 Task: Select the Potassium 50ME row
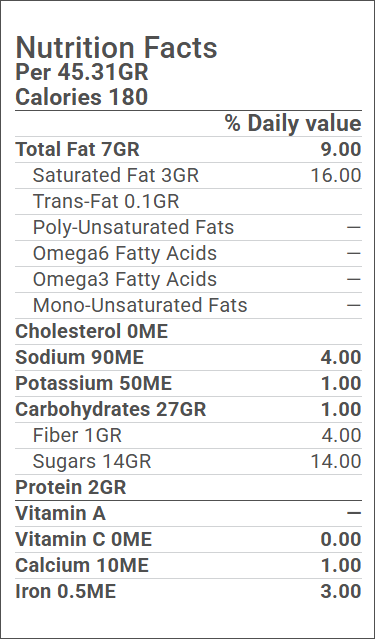(x=188, y=384)
